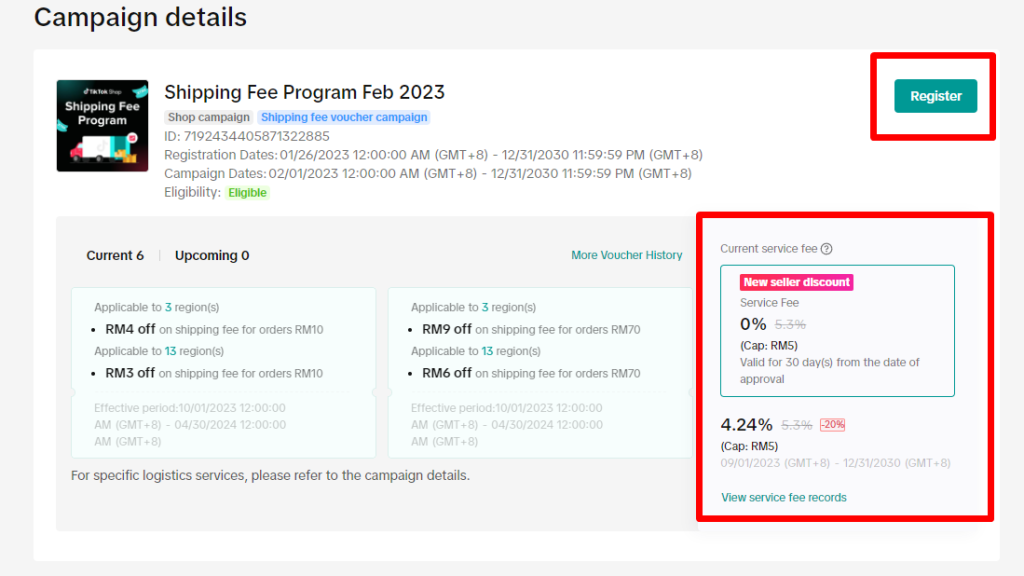This screenshot has width=1024, height=576.
Task: Select the RM9 off voucher card
Action: (540, 373)
